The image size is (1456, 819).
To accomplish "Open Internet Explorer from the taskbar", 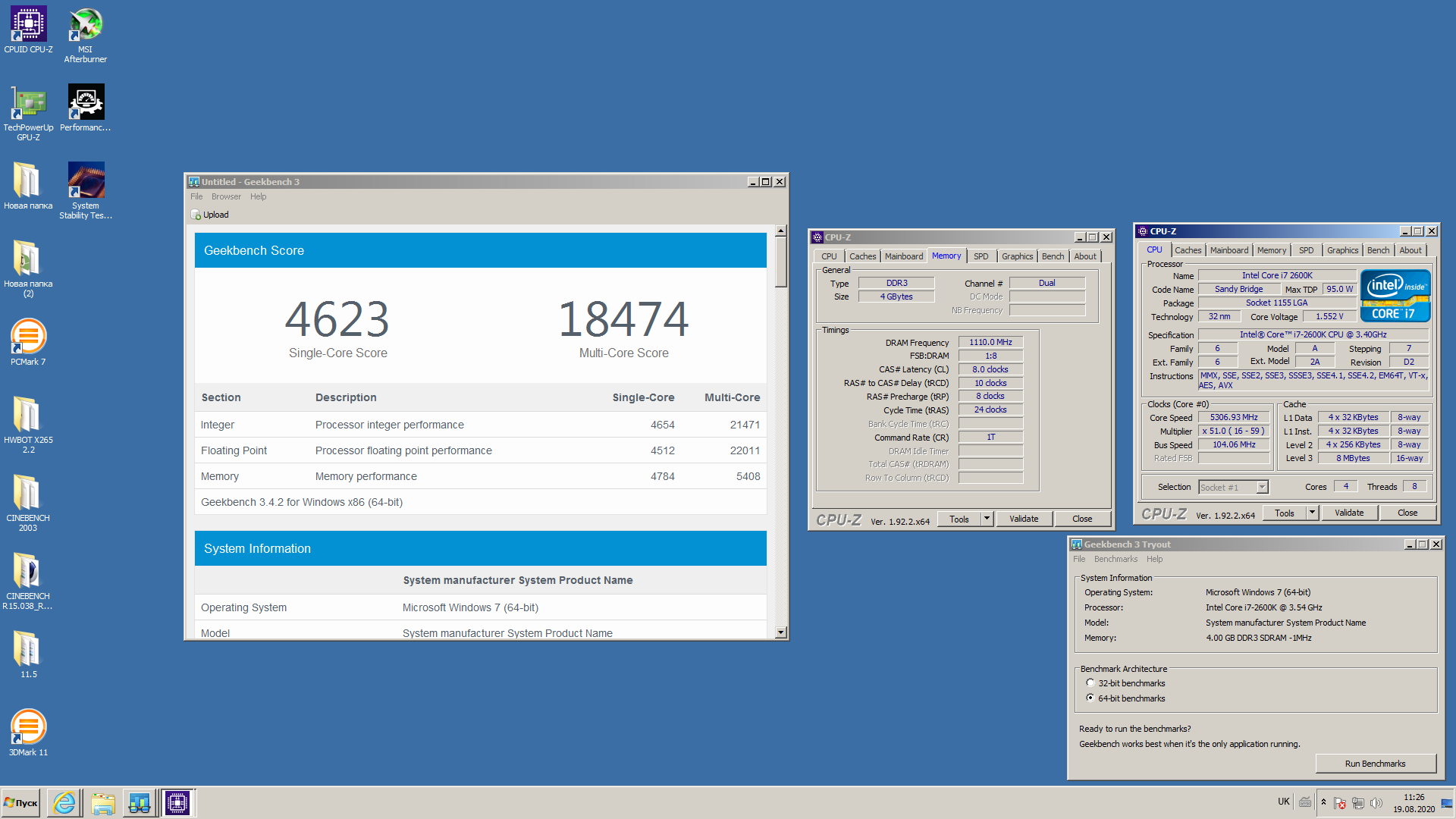I will pos(64,803).
